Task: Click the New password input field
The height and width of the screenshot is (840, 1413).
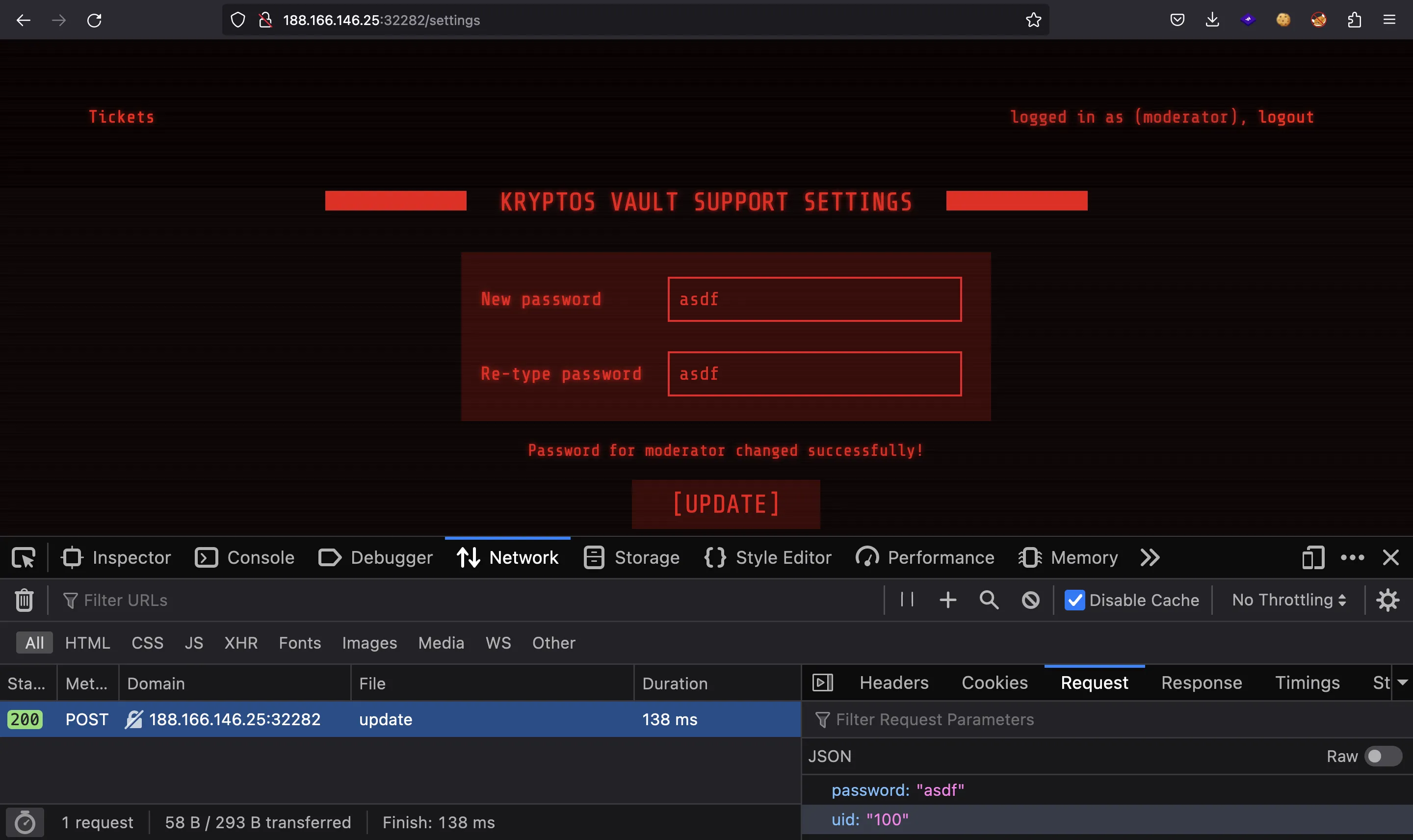Action: [814, 298]
